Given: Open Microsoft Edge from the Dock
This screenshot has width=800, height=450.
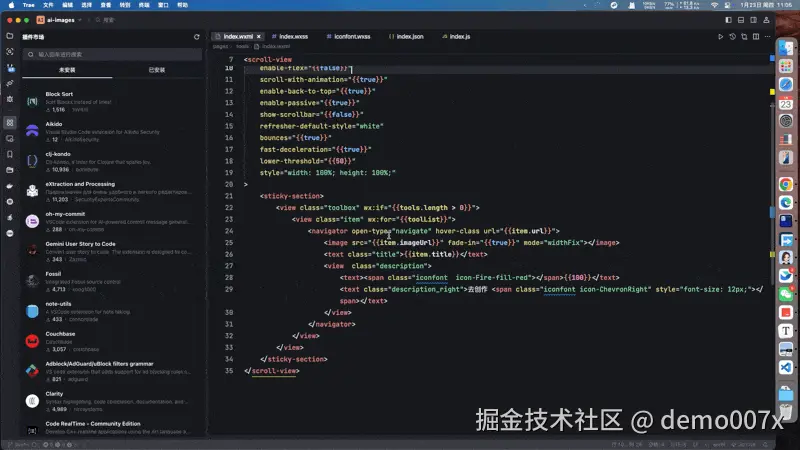Looking at the screenshot, I should (786, 203).
